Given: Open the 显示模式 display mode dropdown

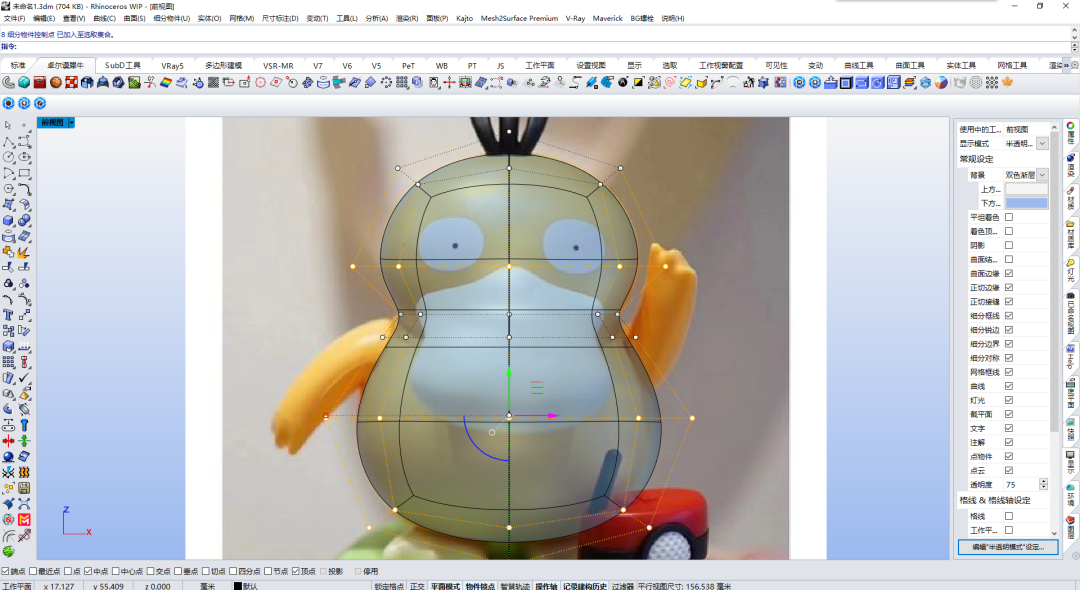Looking at the screenshot, I should tap(1042, 143).
